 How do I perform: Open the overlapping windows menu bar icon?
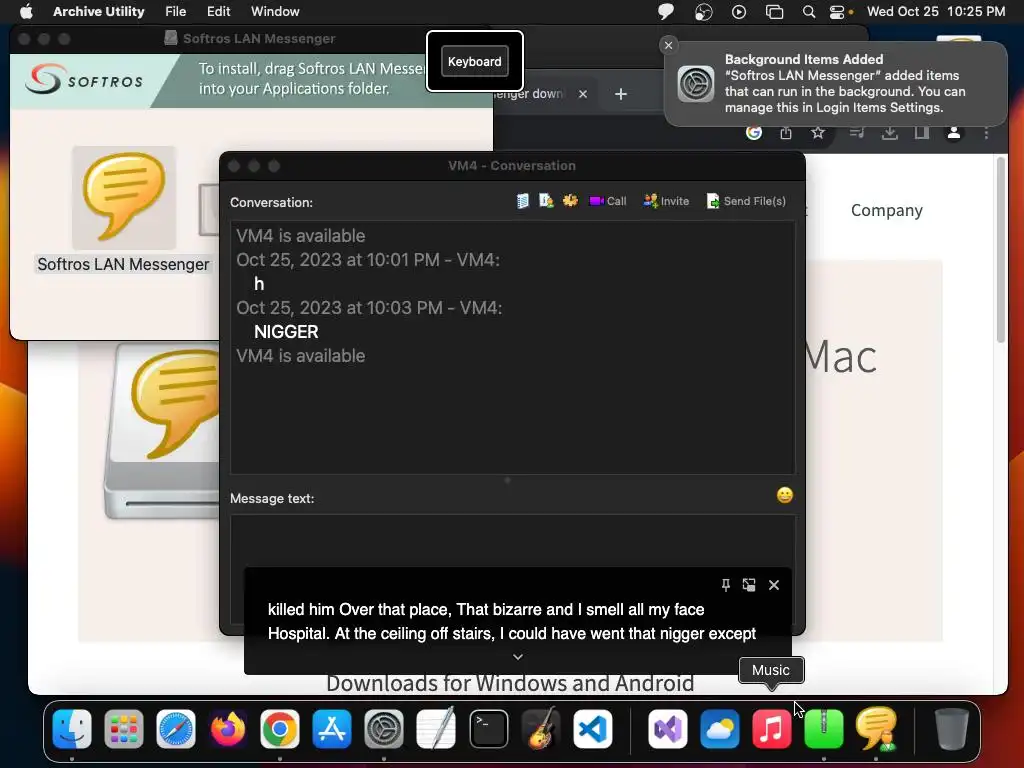(x=774, y=11)
